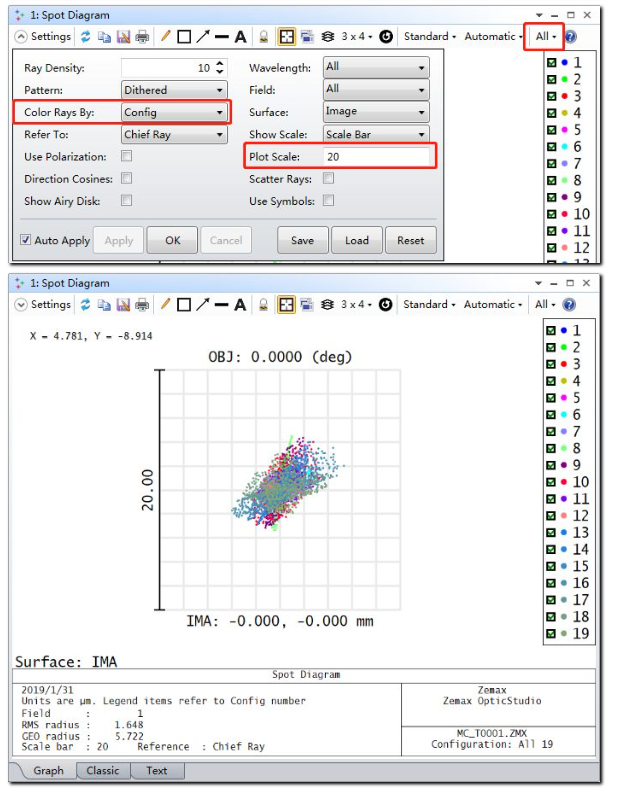
Task: Click the OK button in settings
Action: tap(172, 240)
